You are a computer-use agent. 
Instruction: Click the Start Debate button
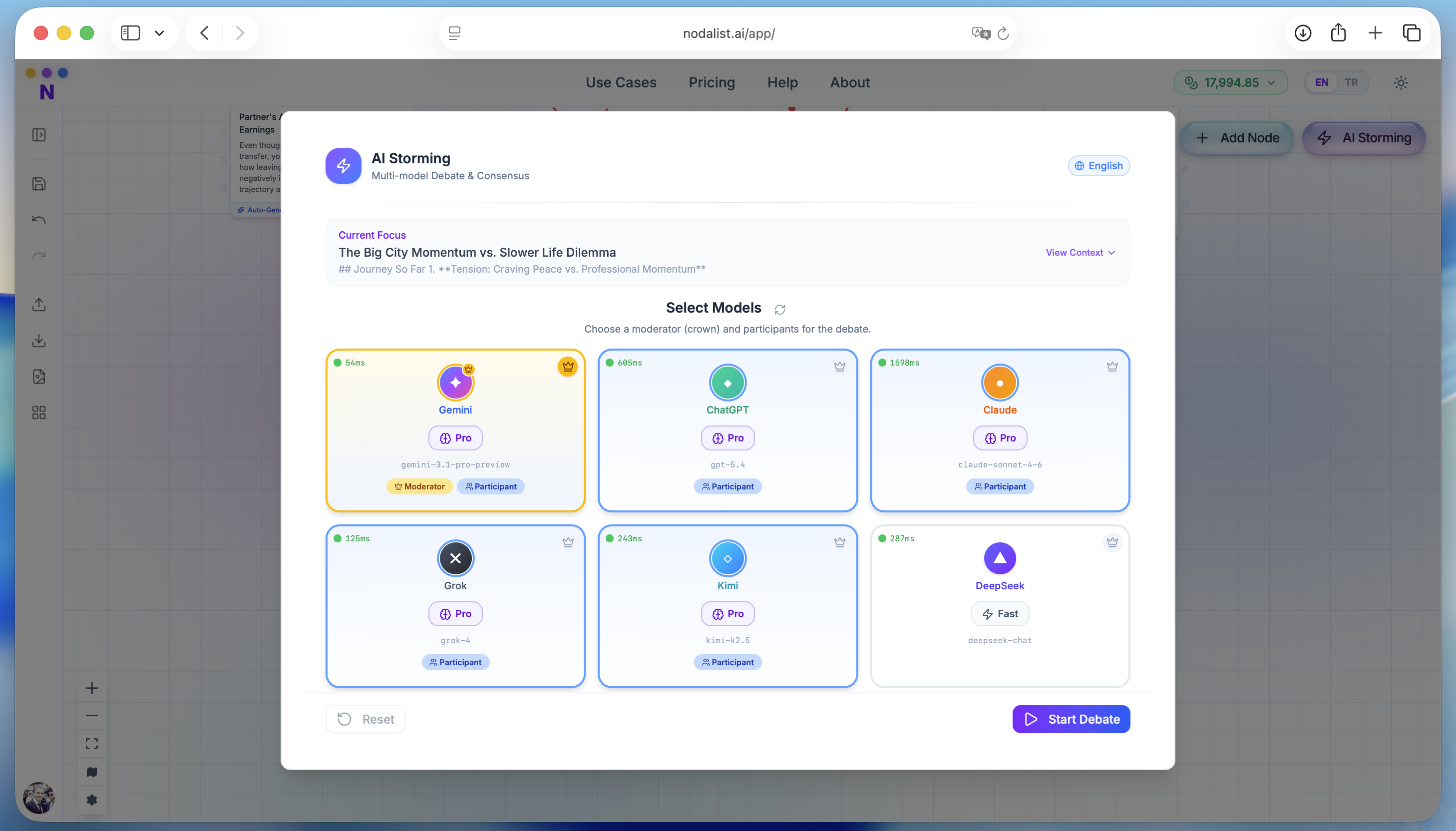tap(1071, 719)
